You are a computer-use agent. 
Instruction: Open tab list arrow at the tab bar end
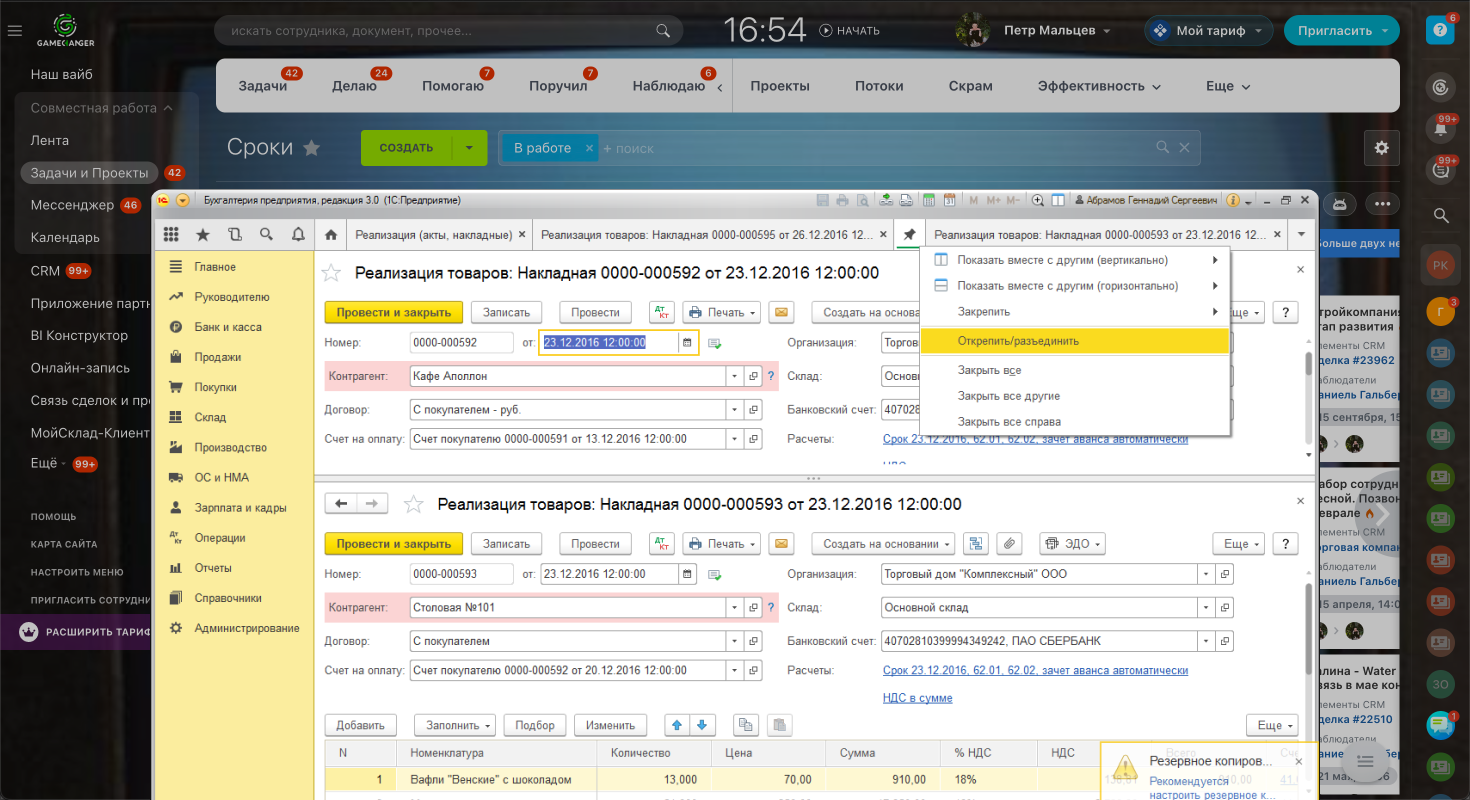pos(1301,235)
